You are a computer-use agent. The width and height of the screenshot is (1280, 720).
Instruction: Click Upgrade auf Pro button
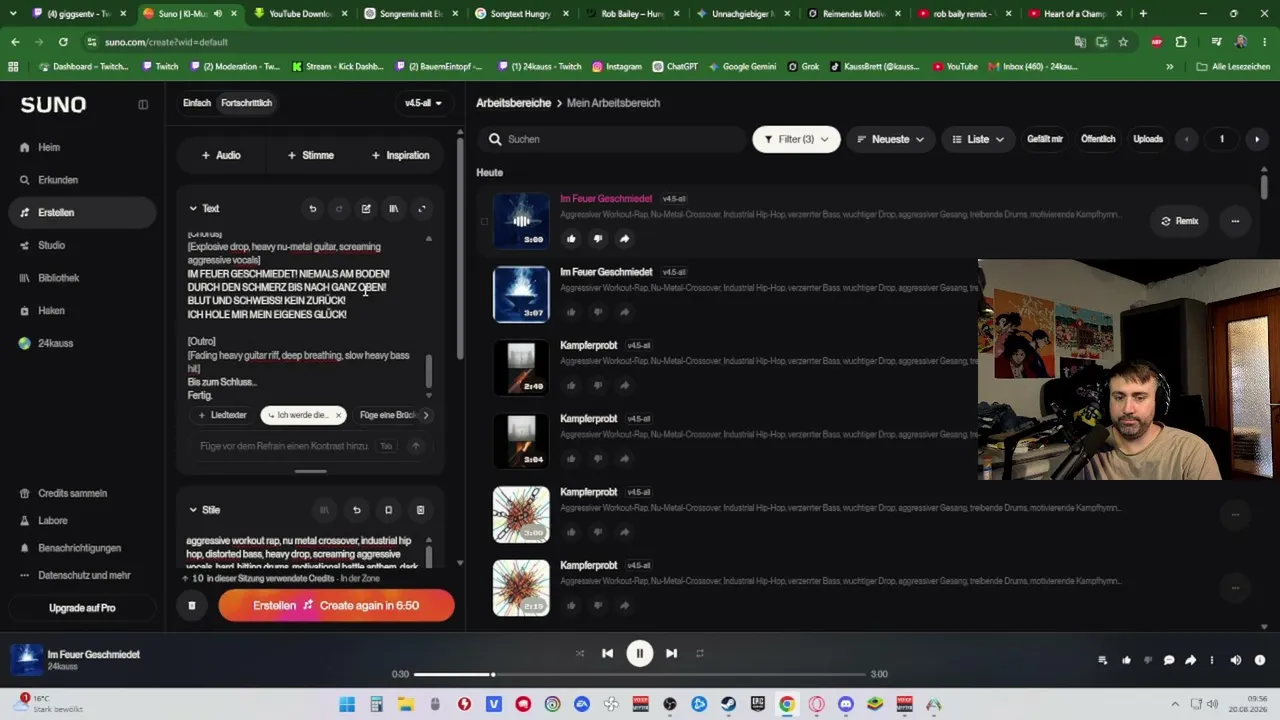82,608
